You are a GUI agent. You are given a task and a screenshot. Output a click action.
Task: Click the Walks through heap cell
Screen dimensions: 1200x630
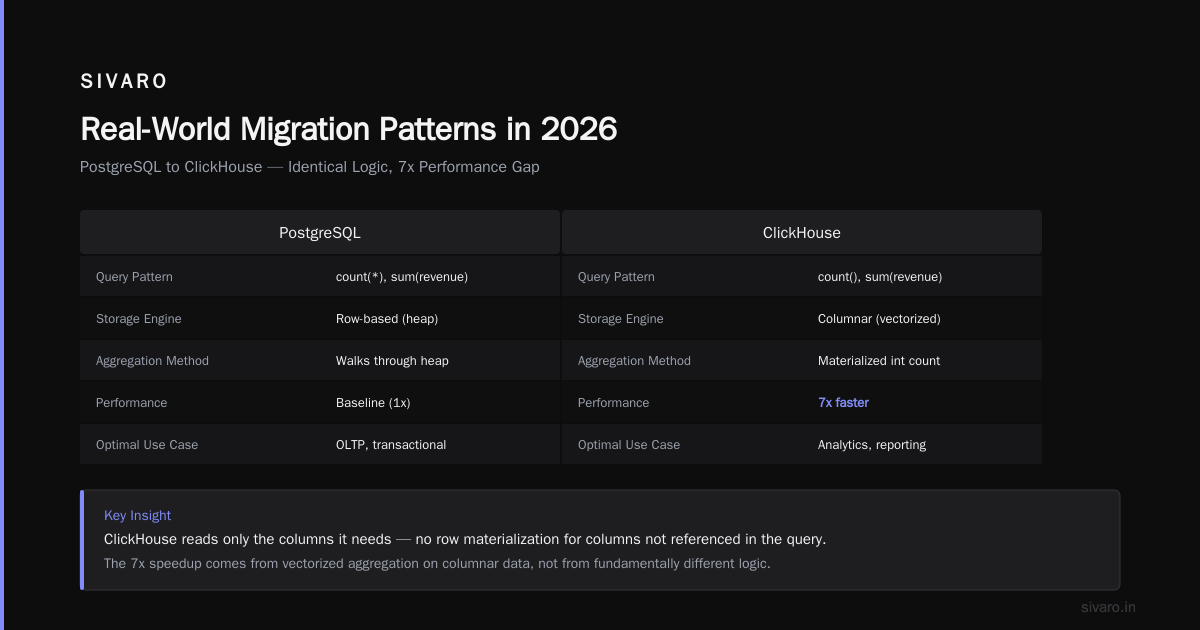point(392,361)
